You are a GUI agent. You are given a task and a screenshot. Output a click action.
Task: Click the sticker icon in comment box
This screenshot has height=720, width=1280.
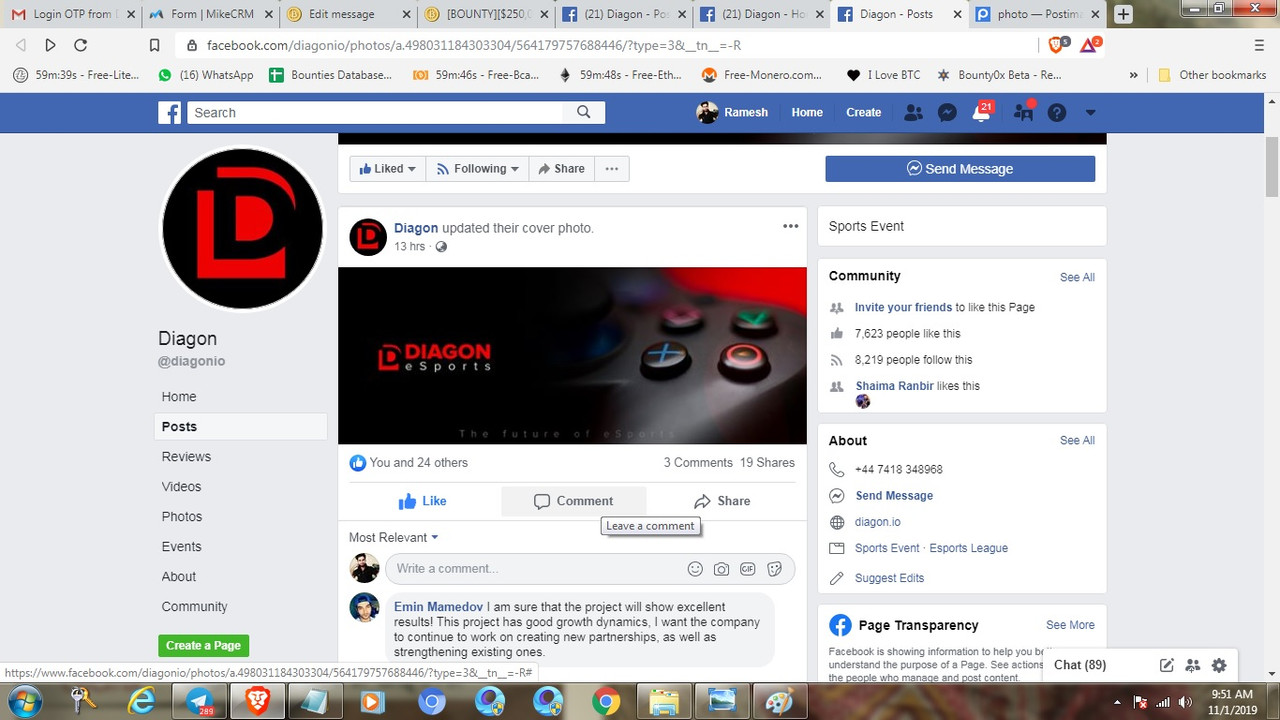tap(774, 569)
